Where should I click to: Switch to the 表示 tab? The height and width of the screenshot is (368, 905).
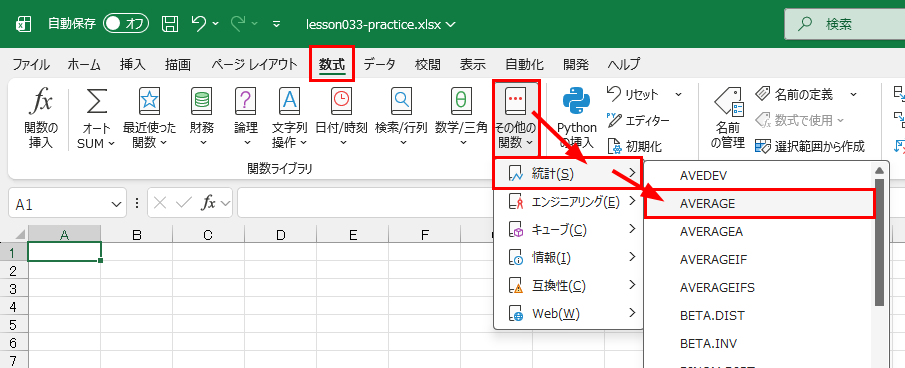coord(473,64)
